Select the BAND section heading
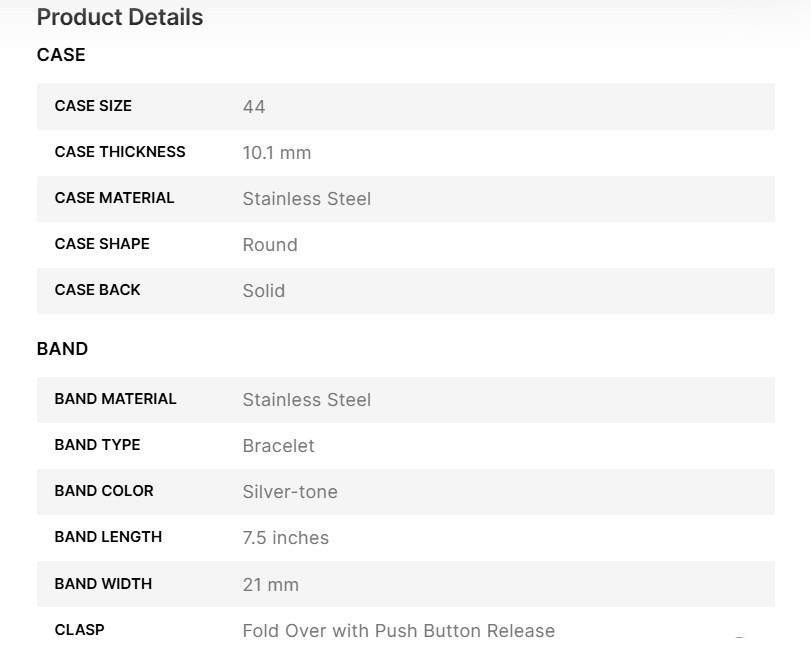This screenshot has width=811, height=664. (62, 349)
